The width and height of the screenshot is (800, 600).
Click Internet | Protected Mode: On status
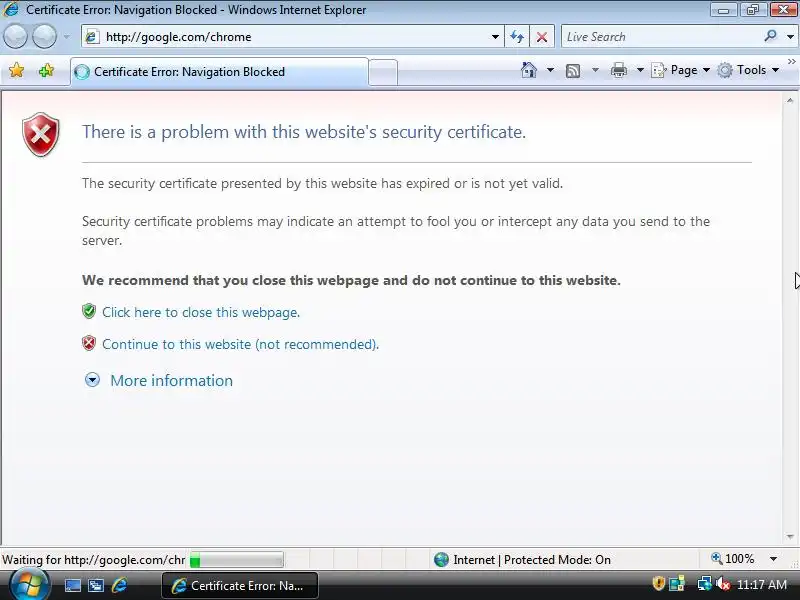(522, 560)
